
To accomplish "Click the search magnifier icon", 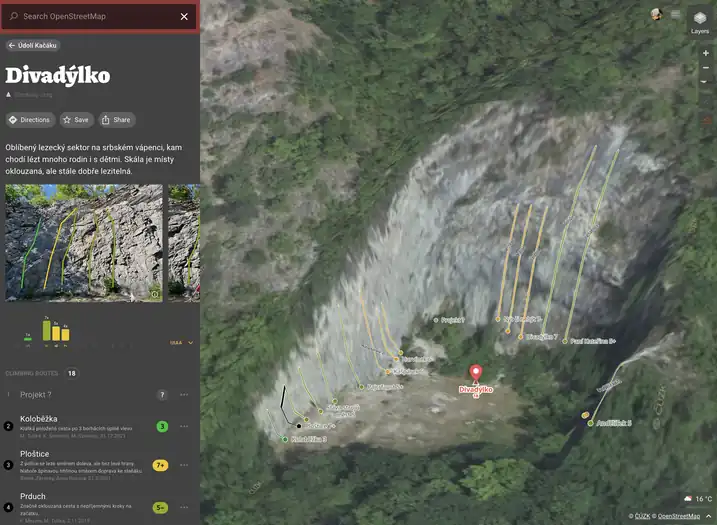I will pos(14,16).
